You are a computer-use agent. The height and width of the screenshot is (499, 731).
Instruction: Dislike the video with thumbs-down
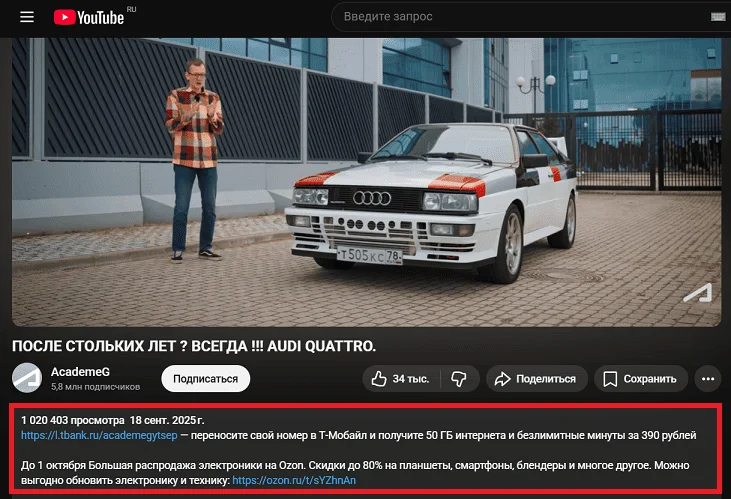459,379
